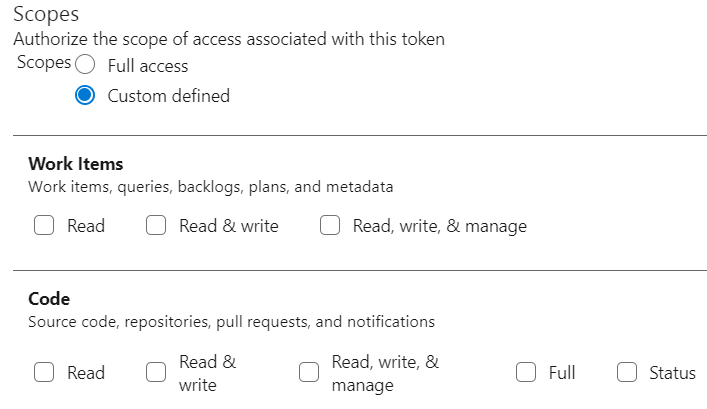
Task: Select the Custom defined radio button
Action: tap(85, 96)
